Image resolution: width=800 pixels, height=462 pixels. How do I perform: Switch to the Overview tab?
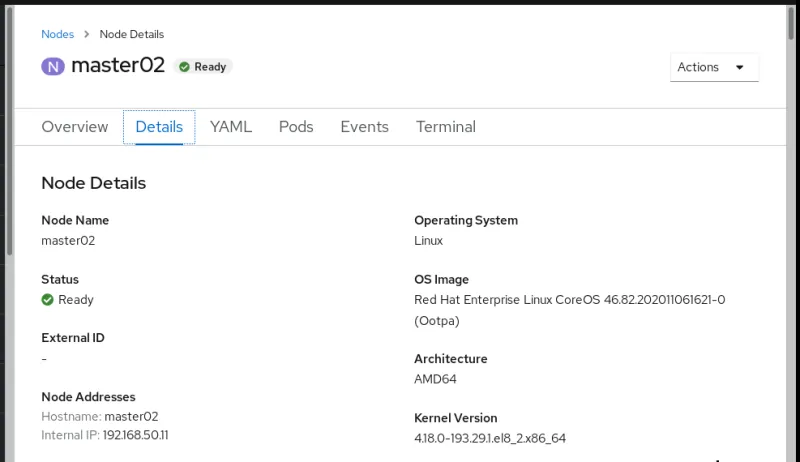coord(74,127)
